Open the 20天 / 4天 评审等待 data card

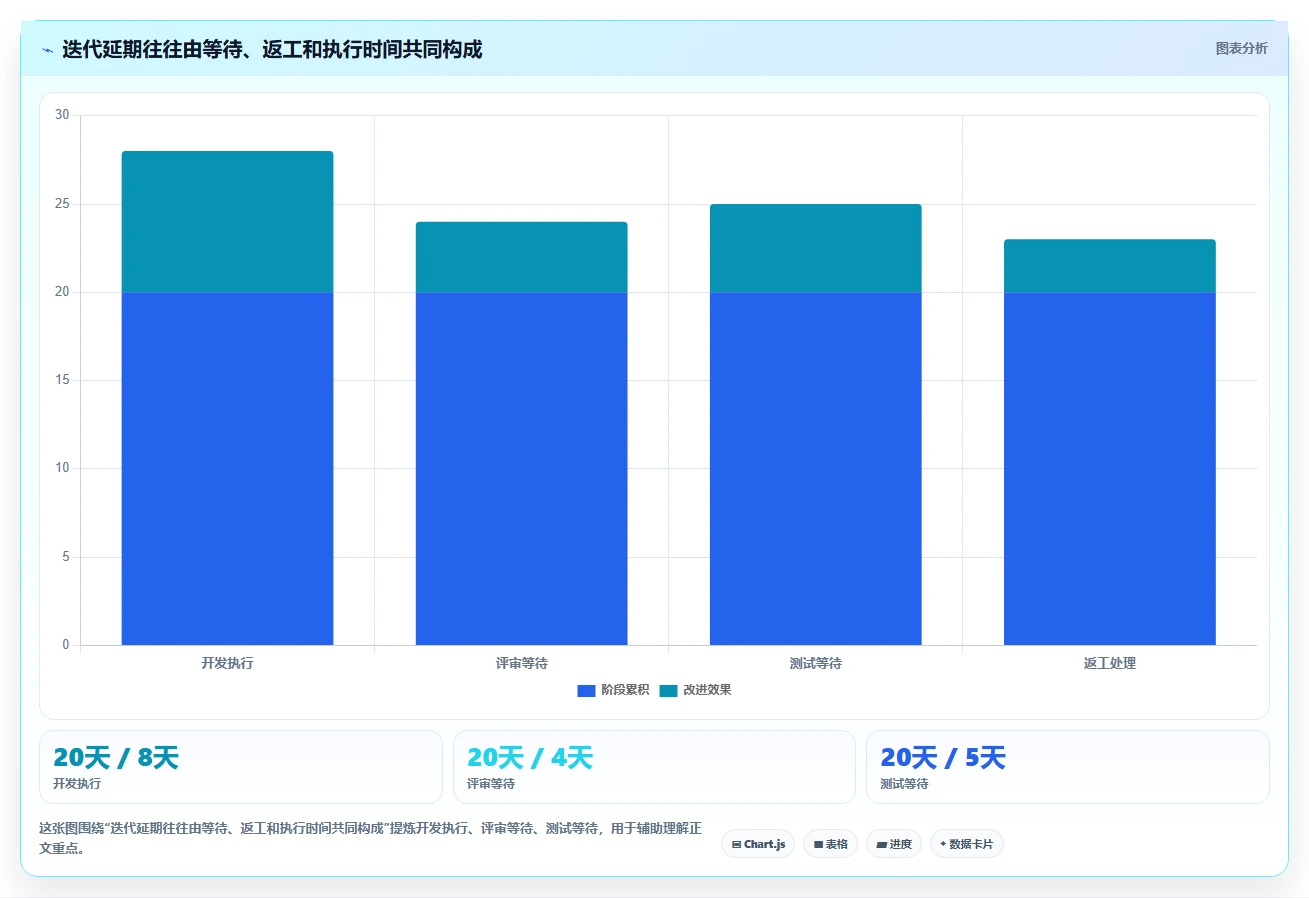coord(654,767)
